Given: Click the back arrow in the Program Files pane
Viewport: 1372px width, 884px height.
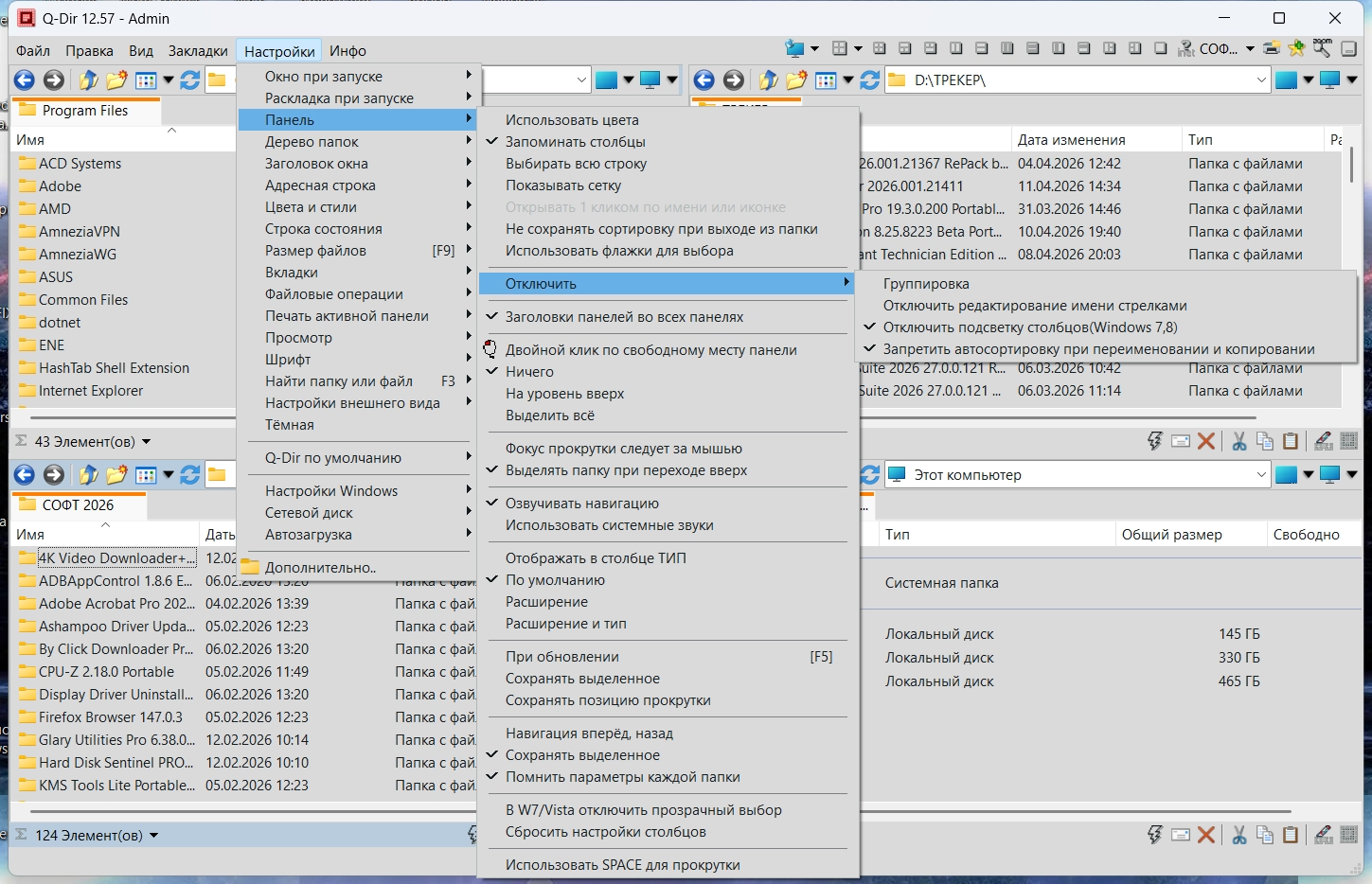Looking at the screenshot, I should (25, 80).
